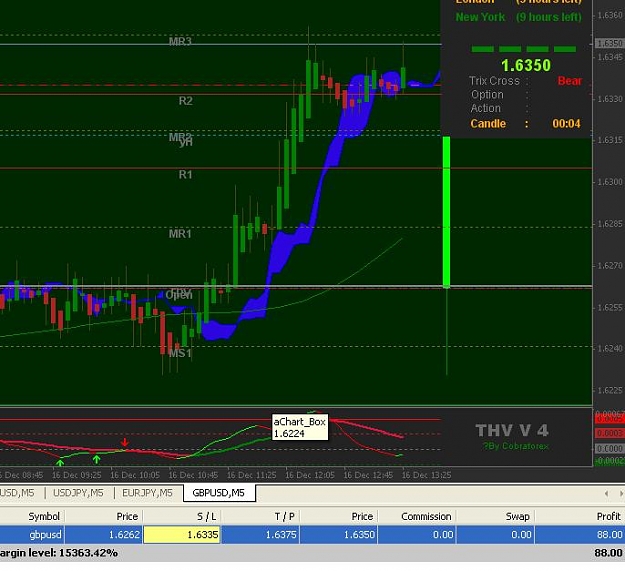Select the GBPUSD,M5 chart tab
Viewport: 625px width, 571px height.
[x=218, y=493]
